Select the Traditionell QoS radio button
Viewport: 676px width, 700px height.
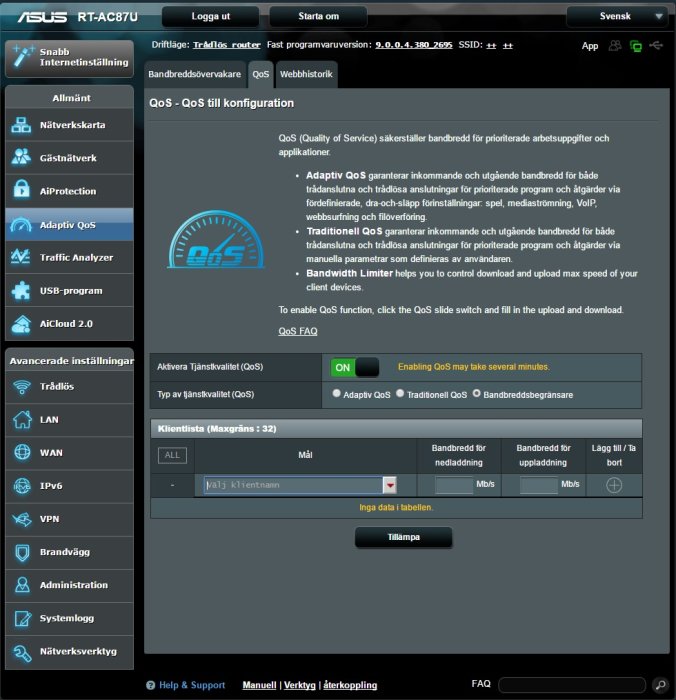[x=400, y=393]
